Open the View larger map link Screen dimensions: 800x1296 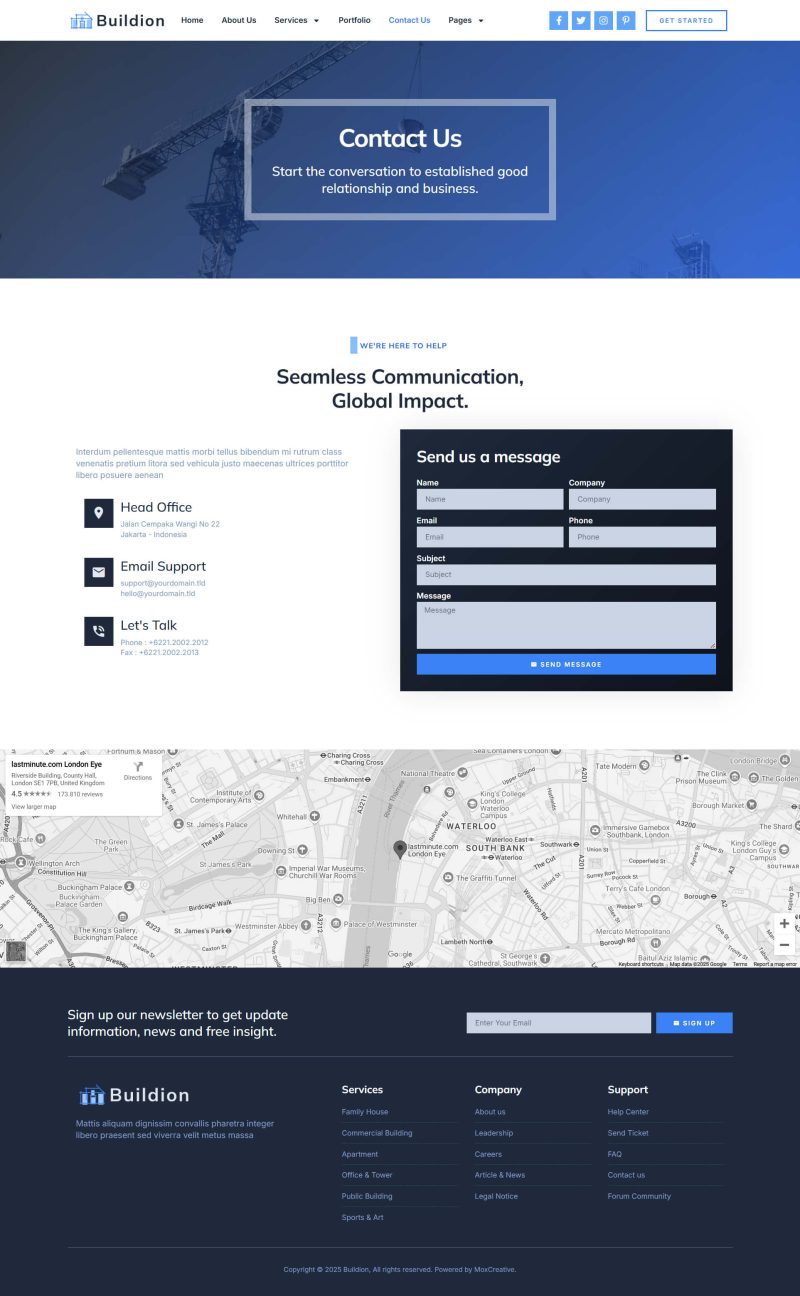click(x=34, y=806)
